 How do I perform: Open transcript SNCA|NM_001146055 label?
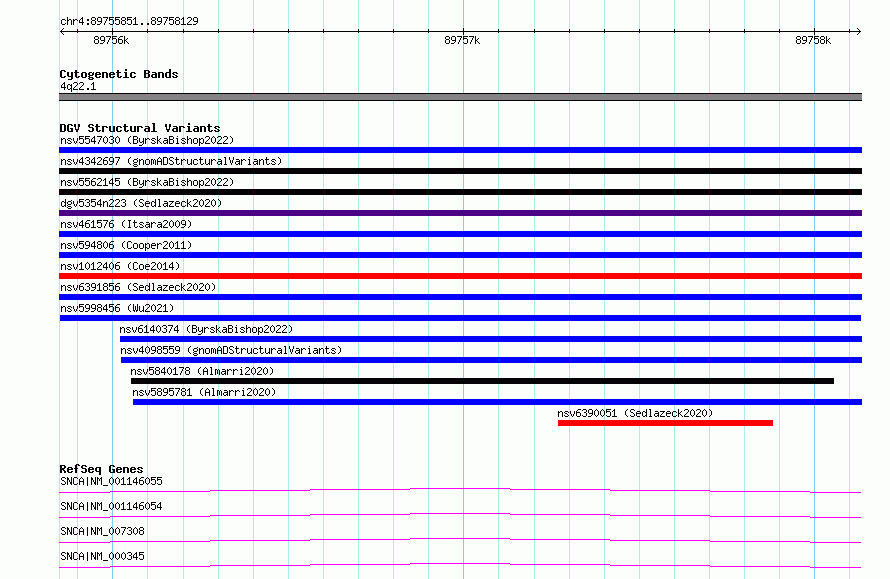tap(111, 481)
